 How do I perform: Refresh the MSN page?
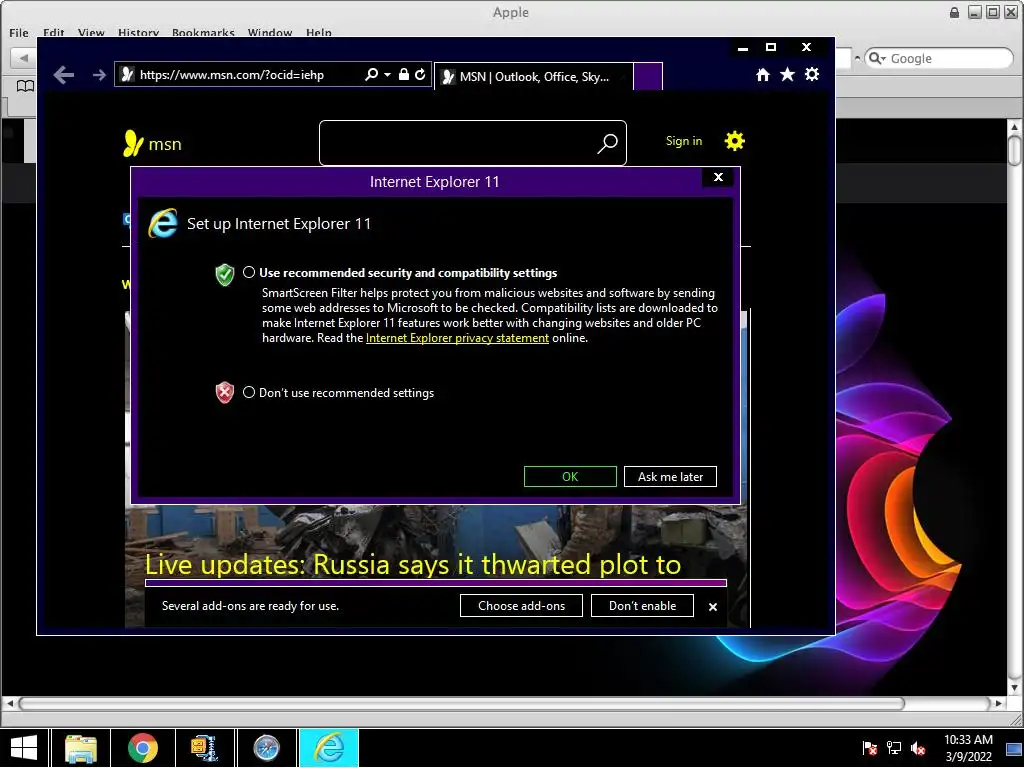(x=420, y=74)
